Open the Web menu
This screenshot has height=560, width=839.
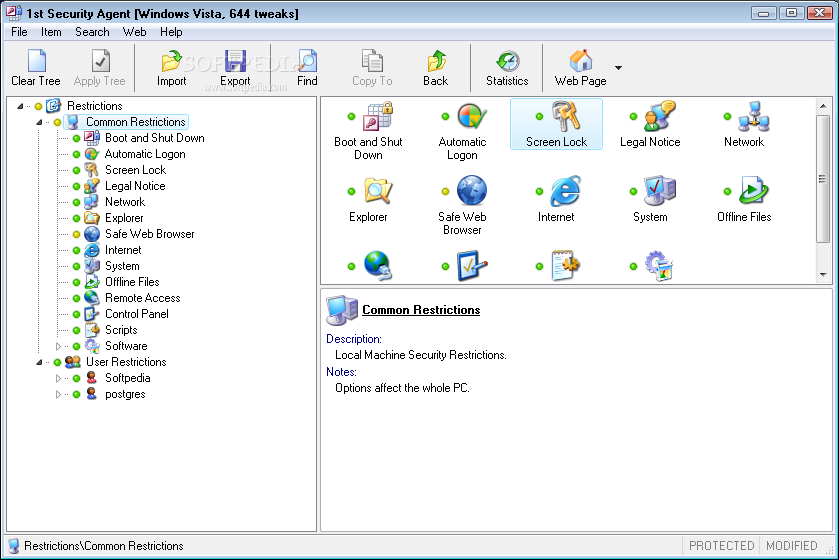point(134,32)
